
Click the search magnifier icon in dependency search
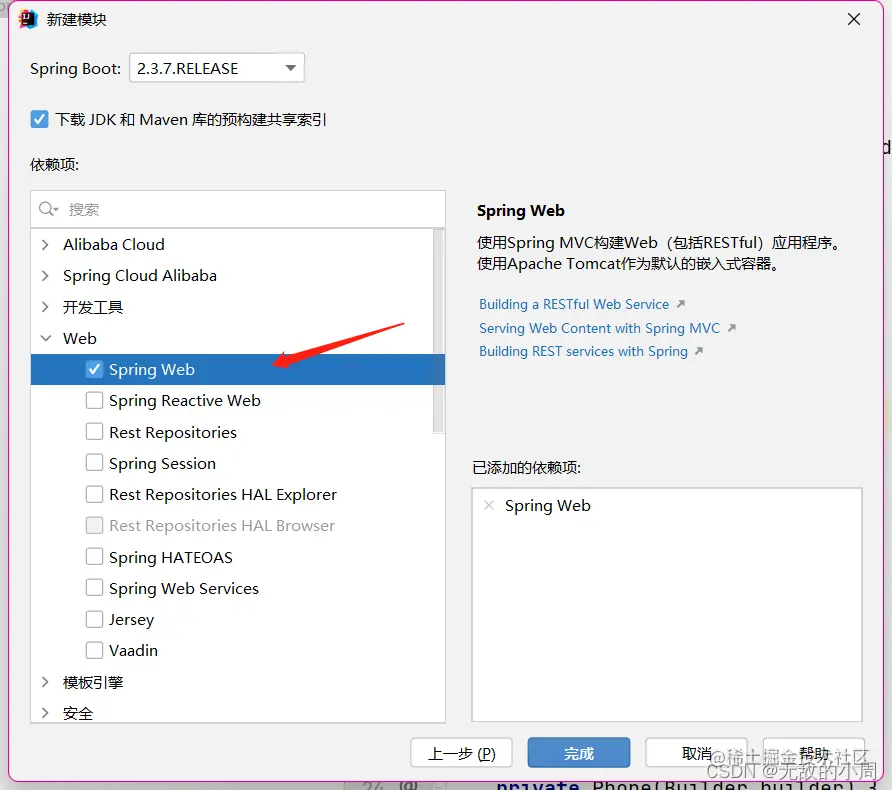pos(48,209)
